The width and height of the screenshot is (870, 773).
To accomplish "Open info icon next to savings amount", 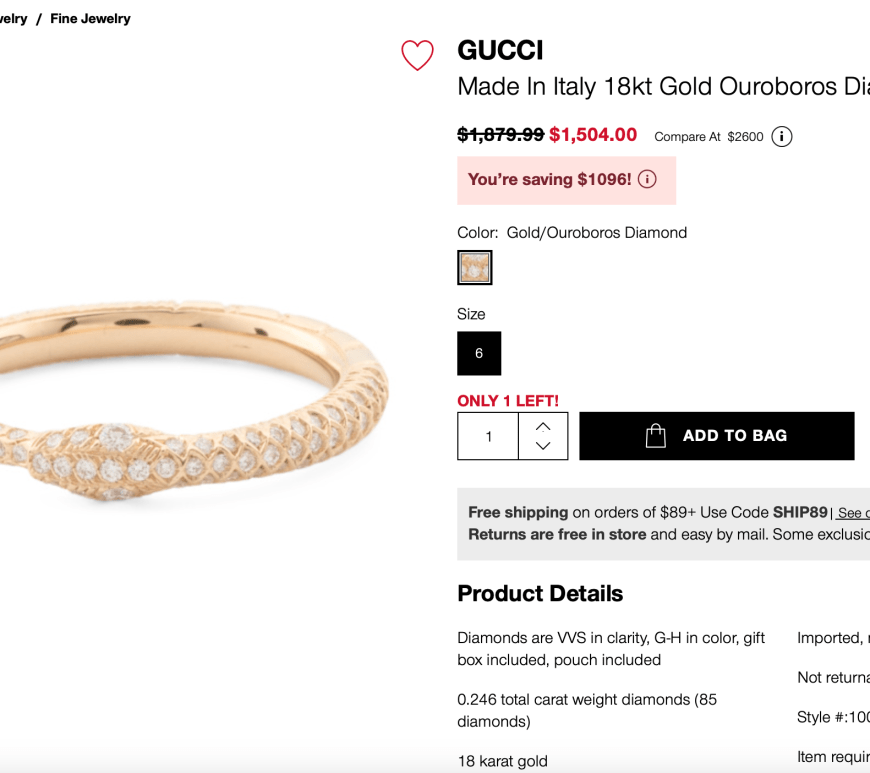I will click(x=647, y=180).
